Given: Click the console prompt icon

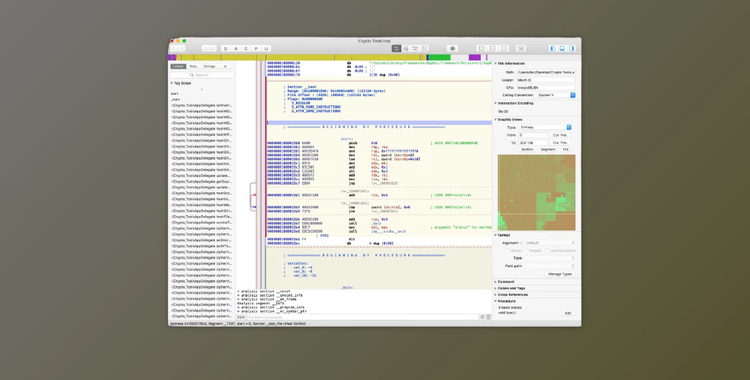Looking at the screenshot, I should [x=241, y=317].
